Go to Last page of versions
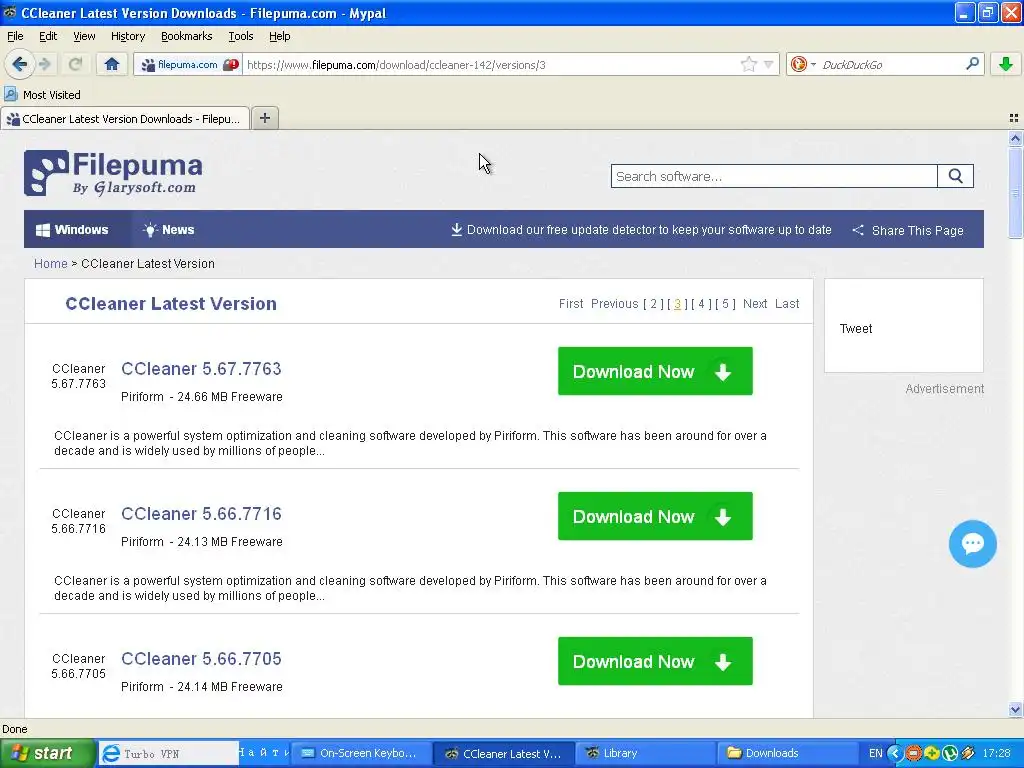This screenshot has height=768, width=1024. [x=787, y=304]
